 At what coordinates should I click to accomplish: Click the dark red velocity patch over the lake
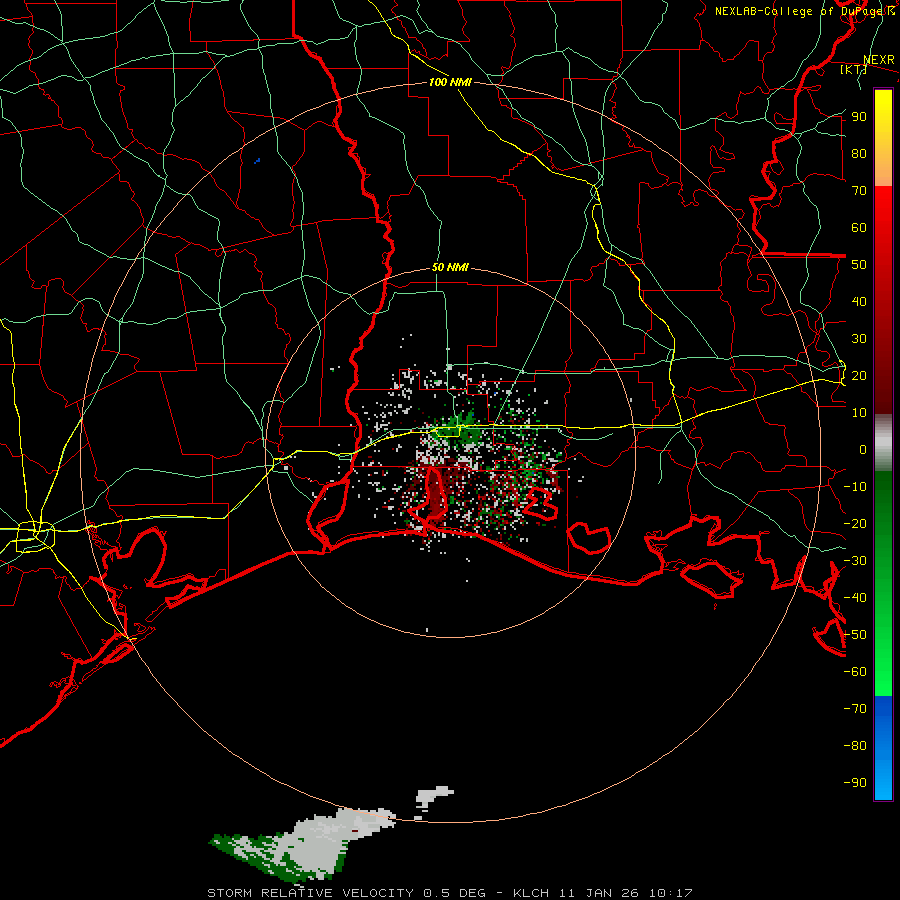point(436,494)
